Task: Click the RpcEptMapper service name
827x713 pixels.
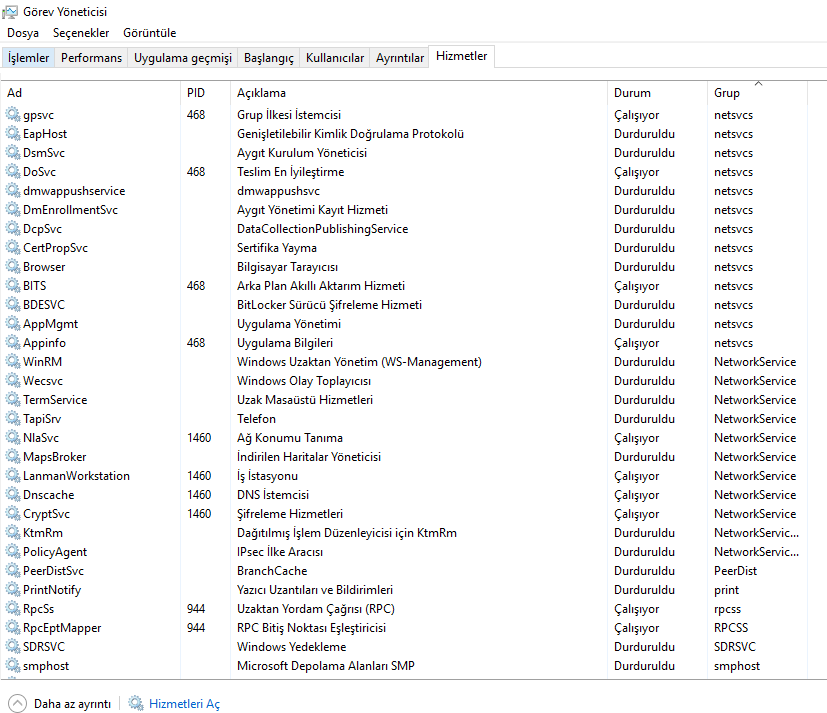Action: click(x=62, y=628)
